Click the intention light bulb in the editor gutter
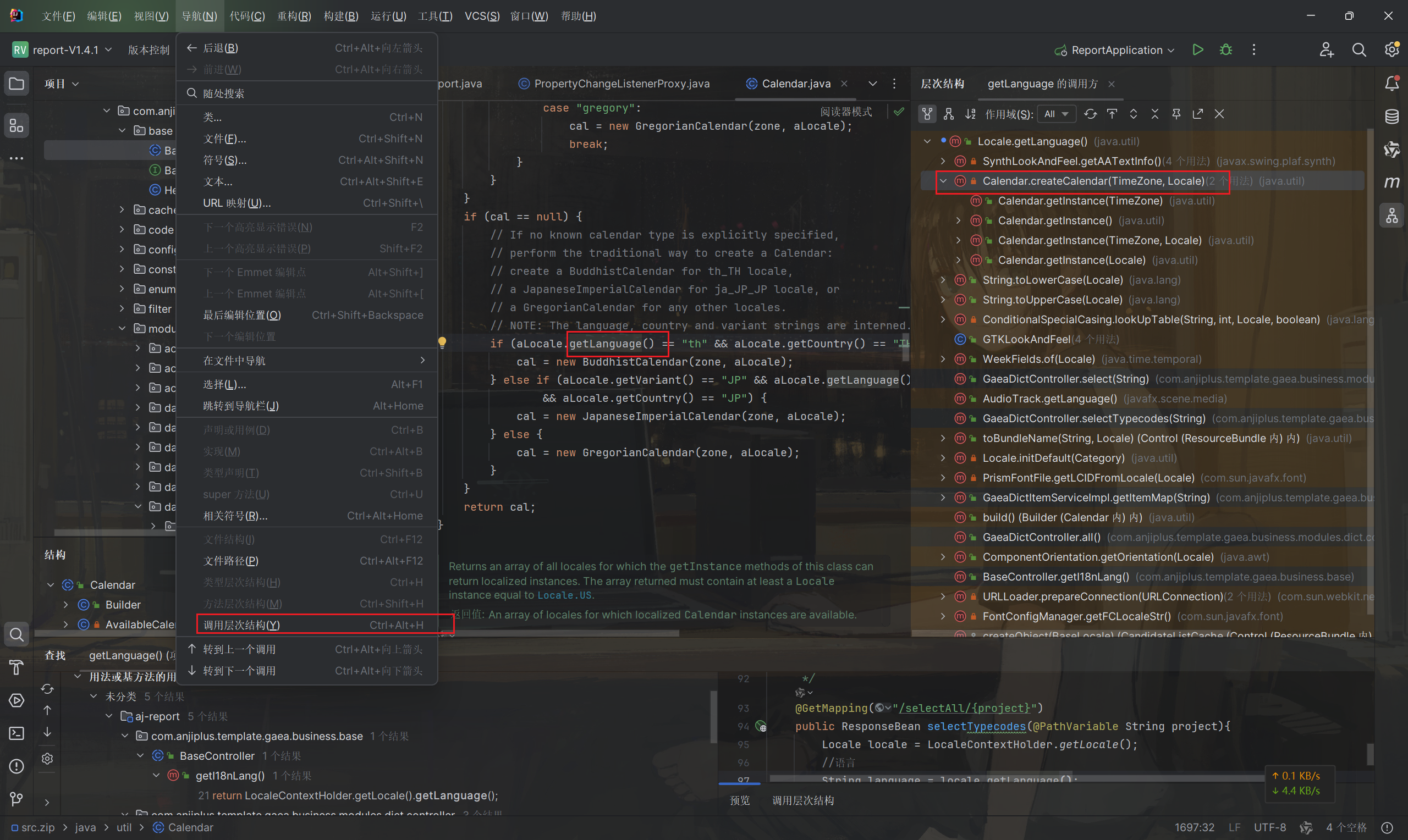The height and width of the screenshot is (840, 1408). click(x=442, y=342)
